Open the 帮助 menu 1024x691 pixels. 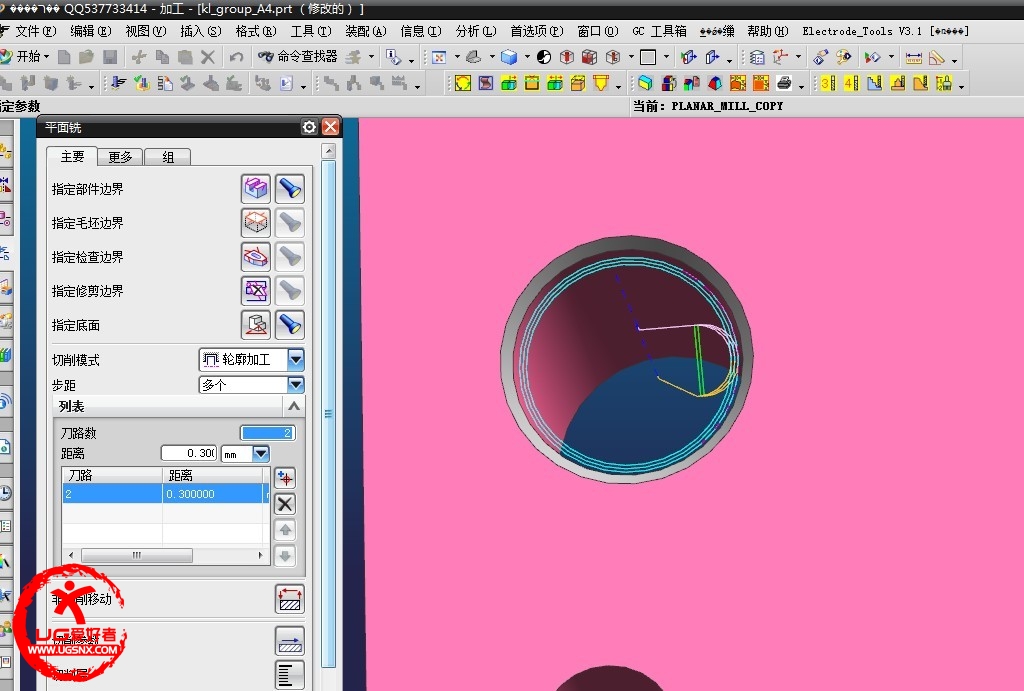(768, 31)
